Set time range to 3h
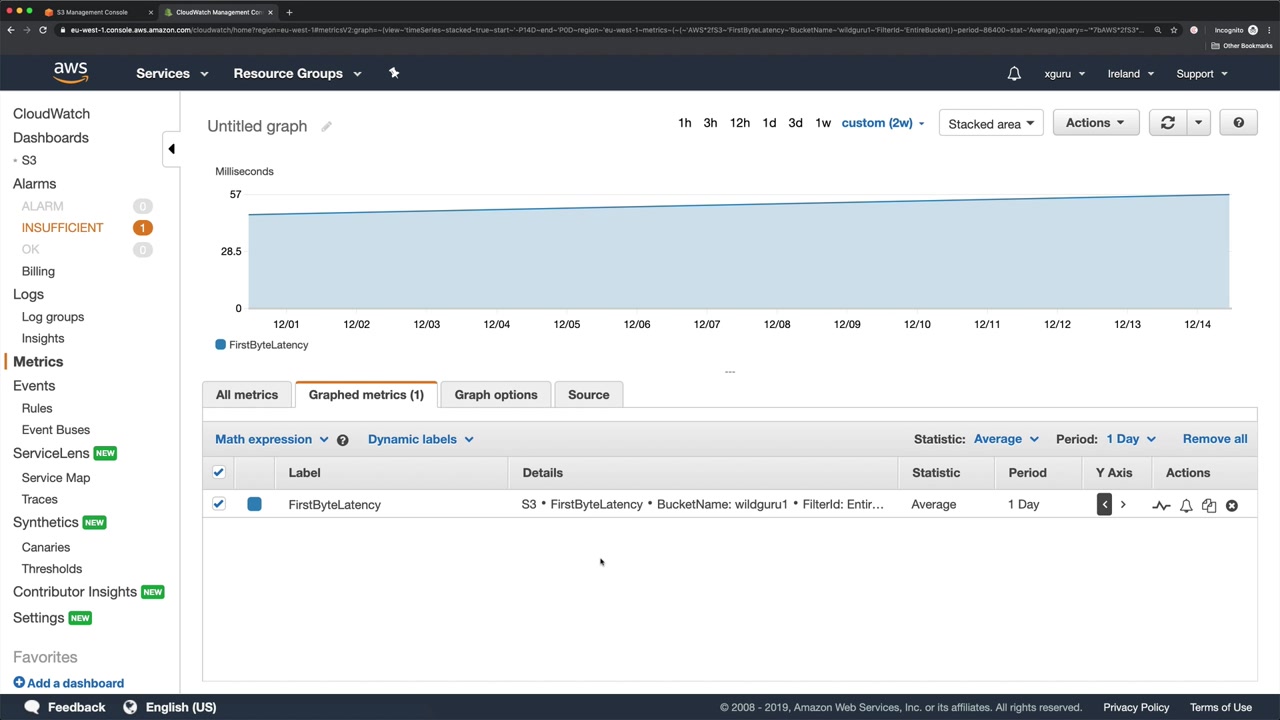Viewport: 1280px width, 720px height. point(710,123)
